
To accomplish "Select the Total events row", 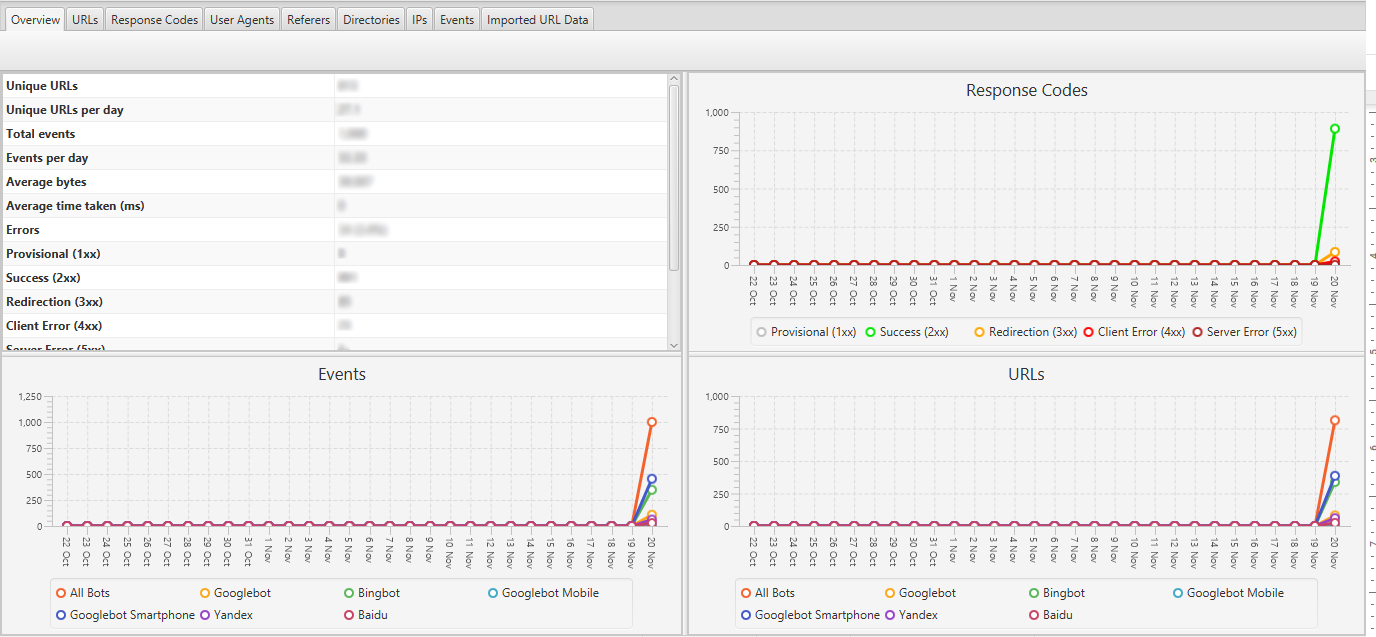I will point(170,134).
